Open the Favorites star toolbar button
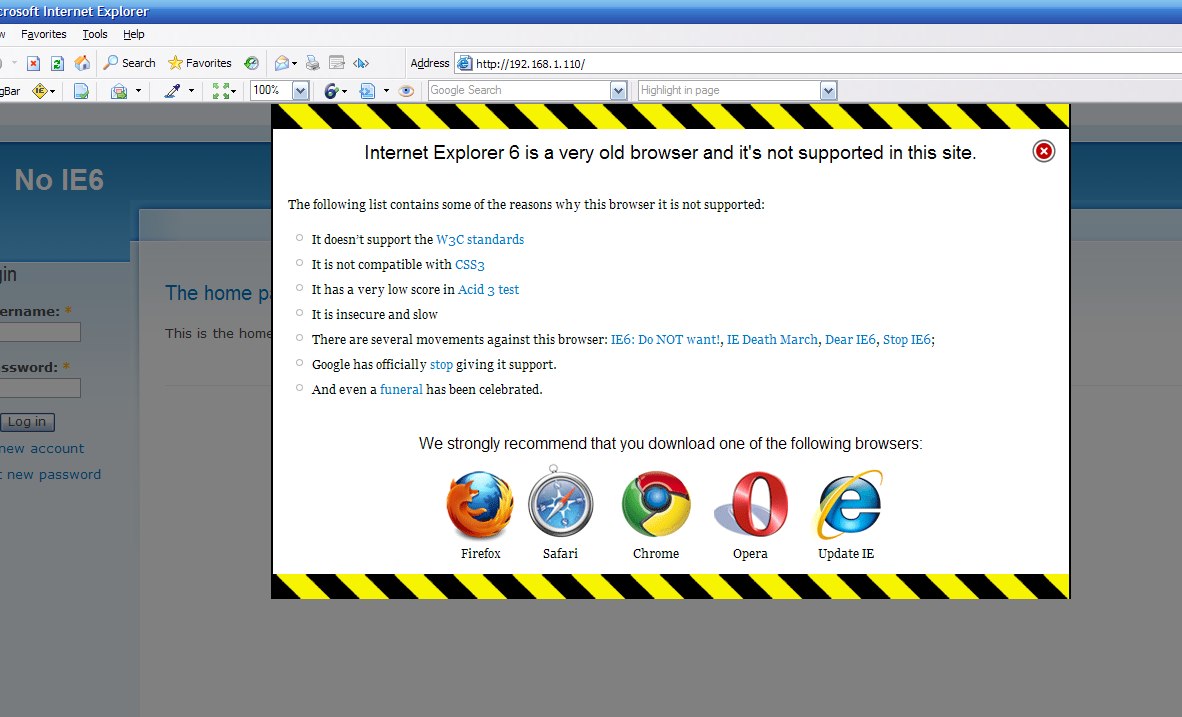Screen dimensions: 1182x717 pyautogui.click(x=200, y=63)
